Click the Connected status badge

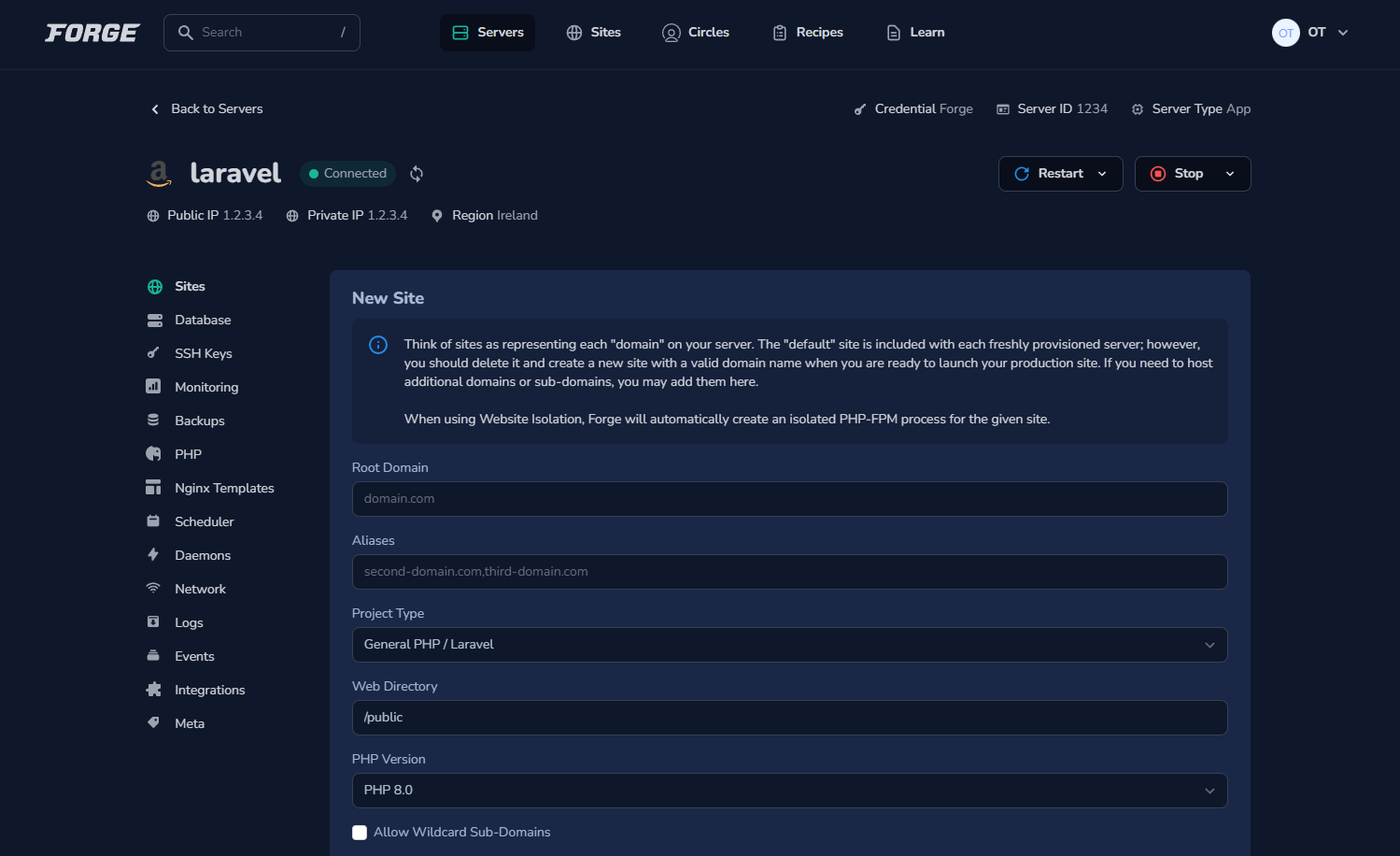(347, 174)
